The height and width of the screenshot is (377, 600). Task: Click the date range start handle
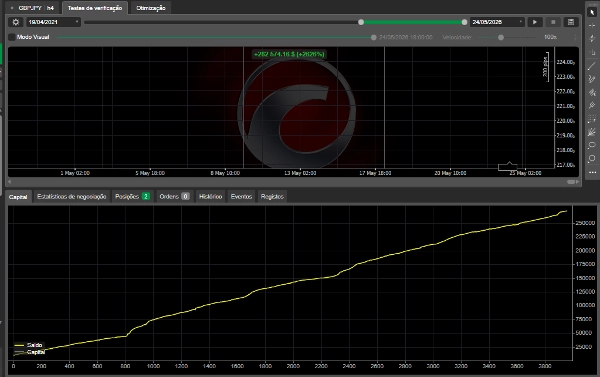pos(361,22)
